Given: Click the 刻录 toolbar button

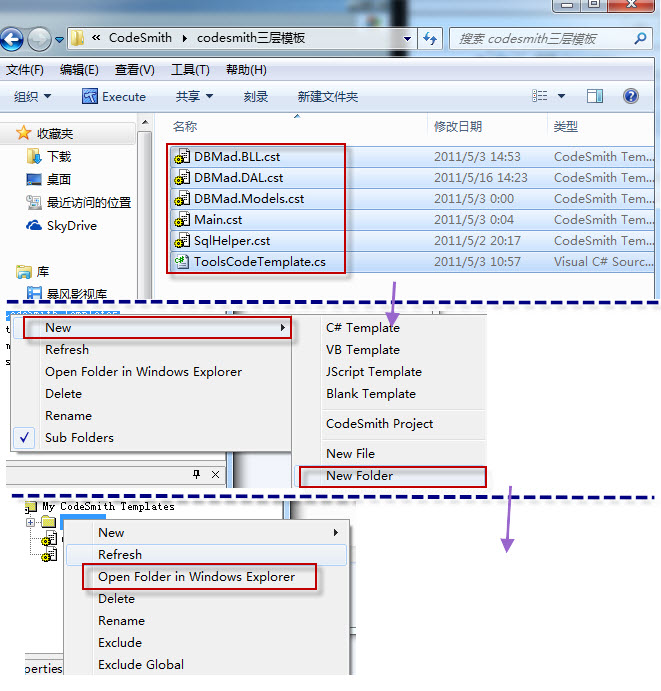Looking at the screenshot, I should tap(256, 96).
